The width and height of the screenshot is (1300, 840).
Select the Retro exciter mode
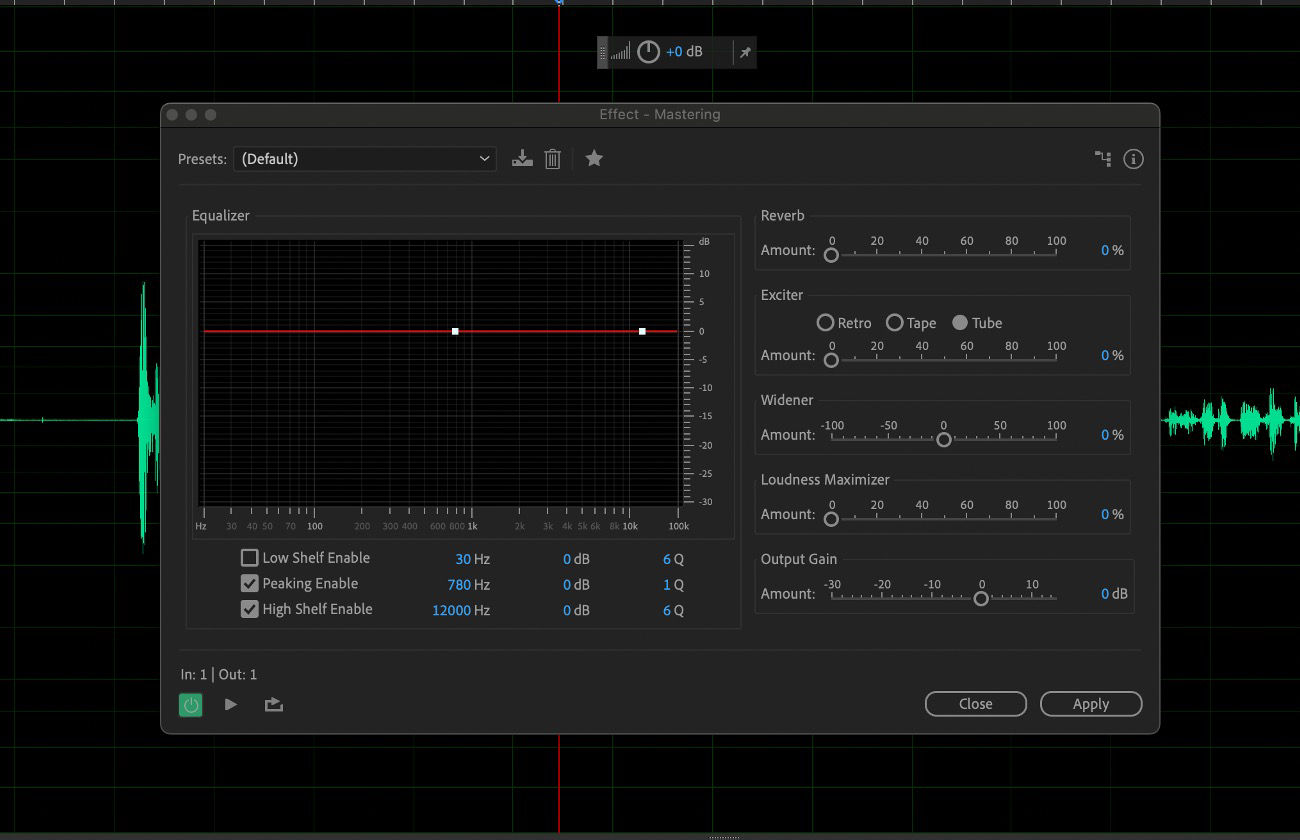(826, 322)
